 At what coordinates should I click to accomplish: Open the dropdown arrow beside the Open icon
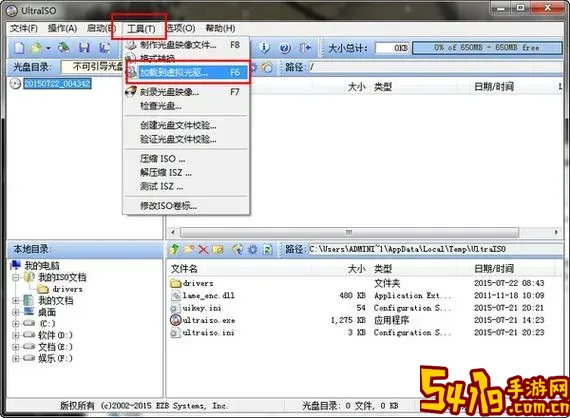coord(48,48)
